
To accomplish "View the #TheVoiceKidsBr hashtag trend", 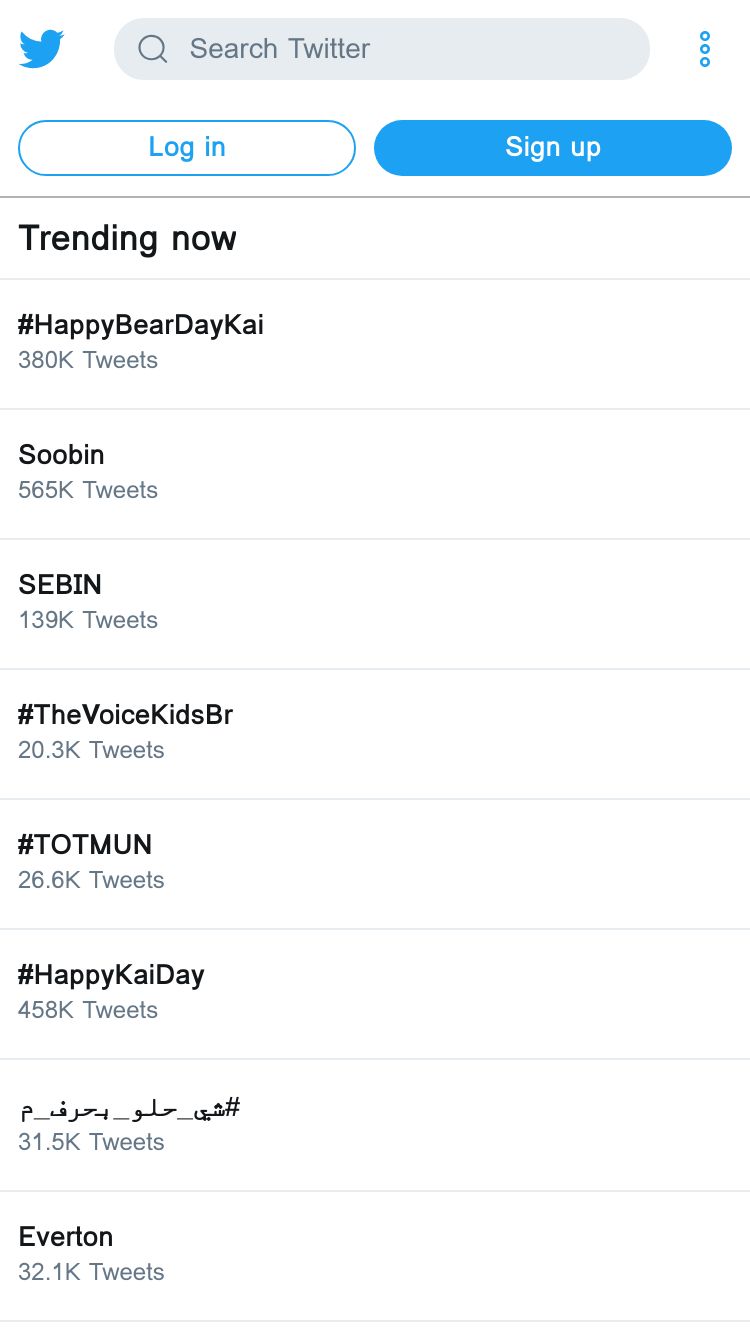I will (x=126, y=715).
